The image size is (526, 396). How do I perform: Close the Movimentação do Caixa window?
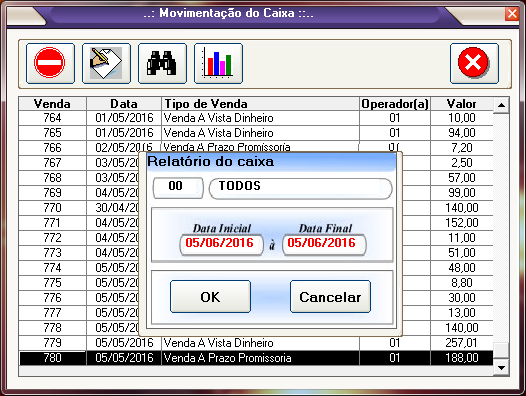tap(512, 14)
